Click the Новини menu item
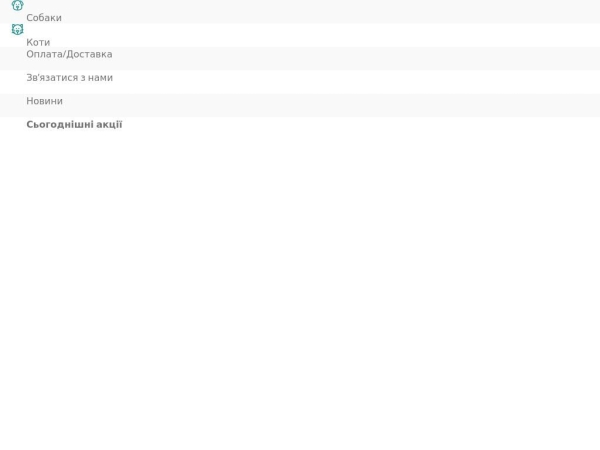The height and width of the screenshot is (450, 600). pos(44,101)
